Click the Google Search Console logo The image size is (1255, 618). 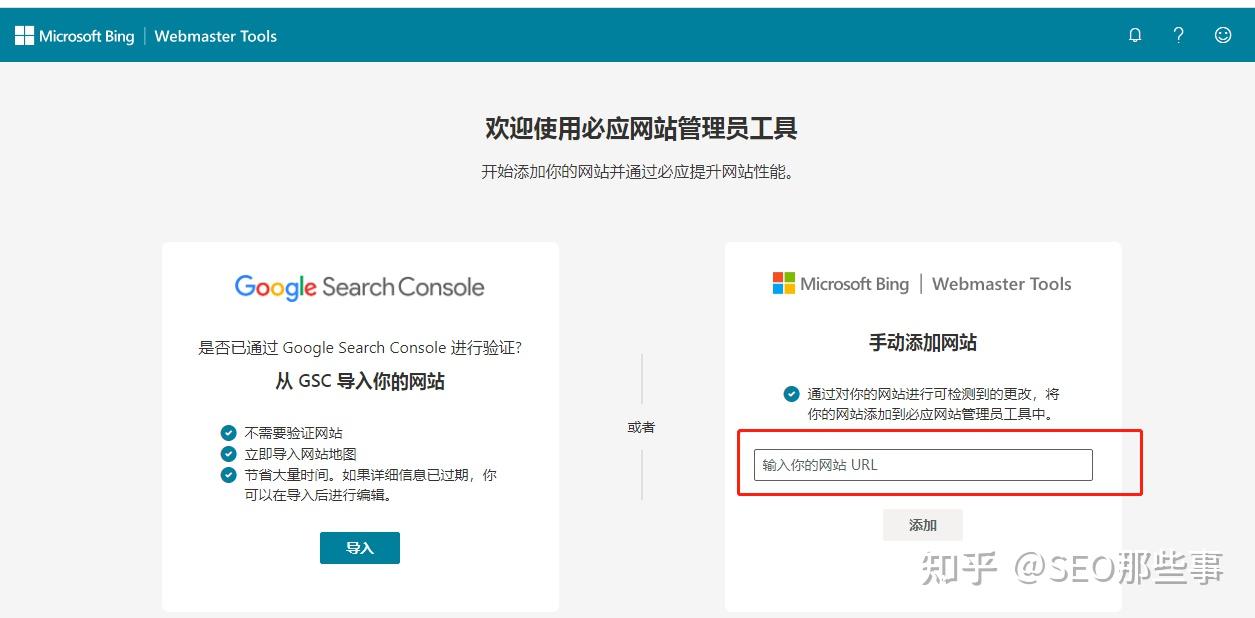360,287
